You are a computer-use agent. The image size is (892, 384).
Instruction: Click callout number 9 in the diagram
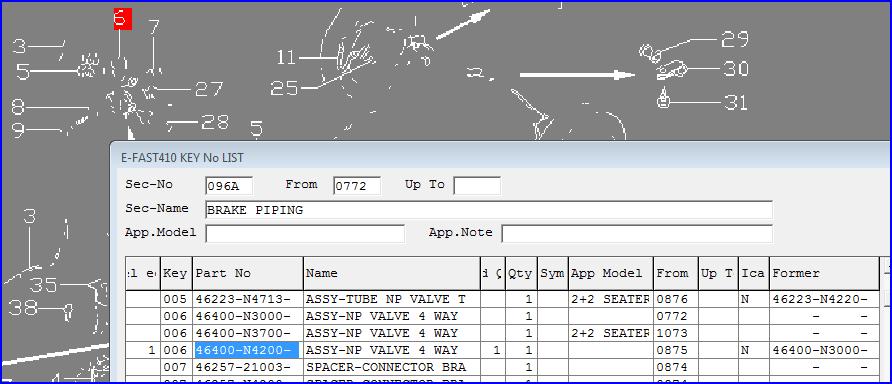point(18,131)
